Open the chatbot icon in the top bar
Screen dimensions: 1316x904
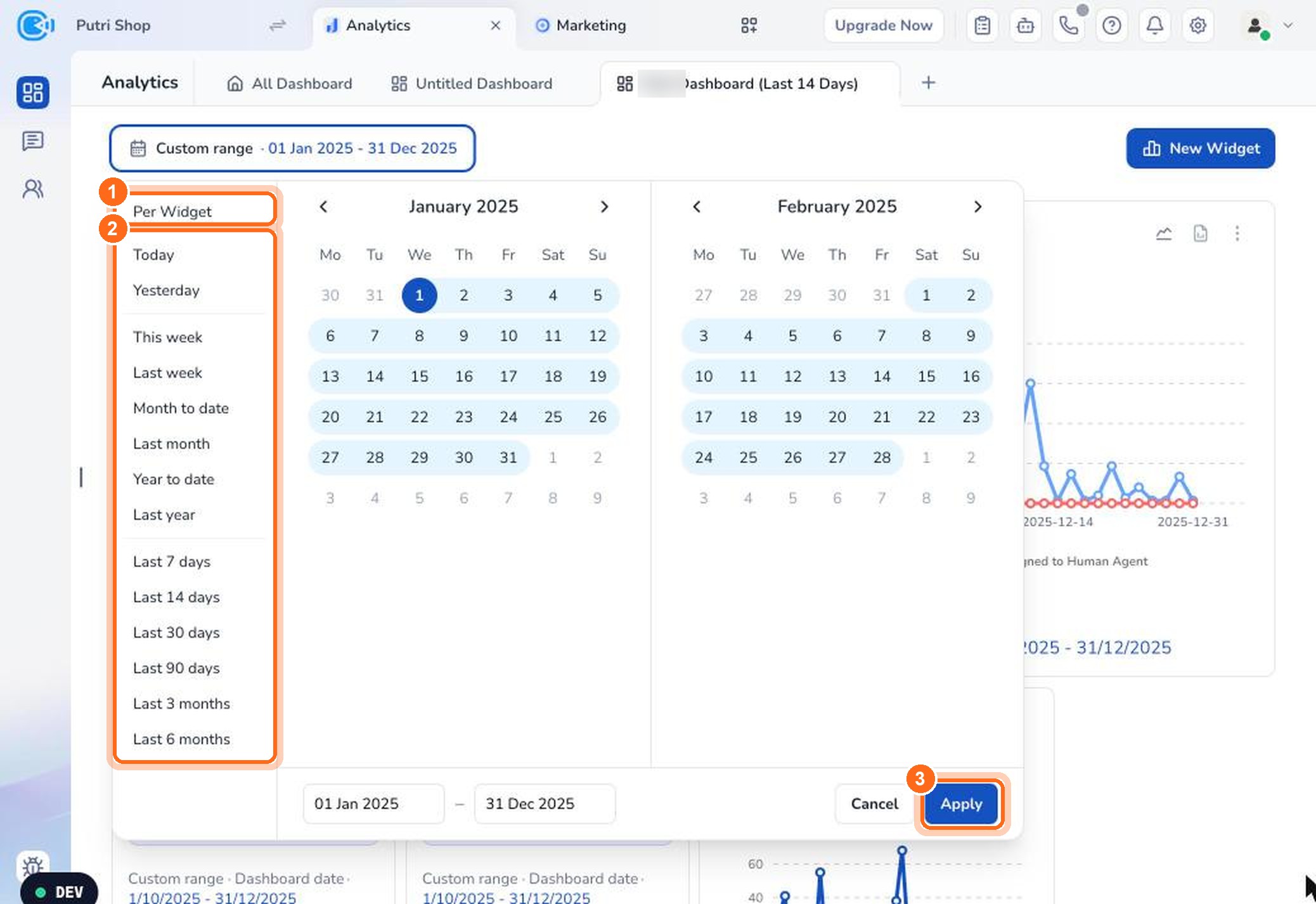pos(1026,25)
